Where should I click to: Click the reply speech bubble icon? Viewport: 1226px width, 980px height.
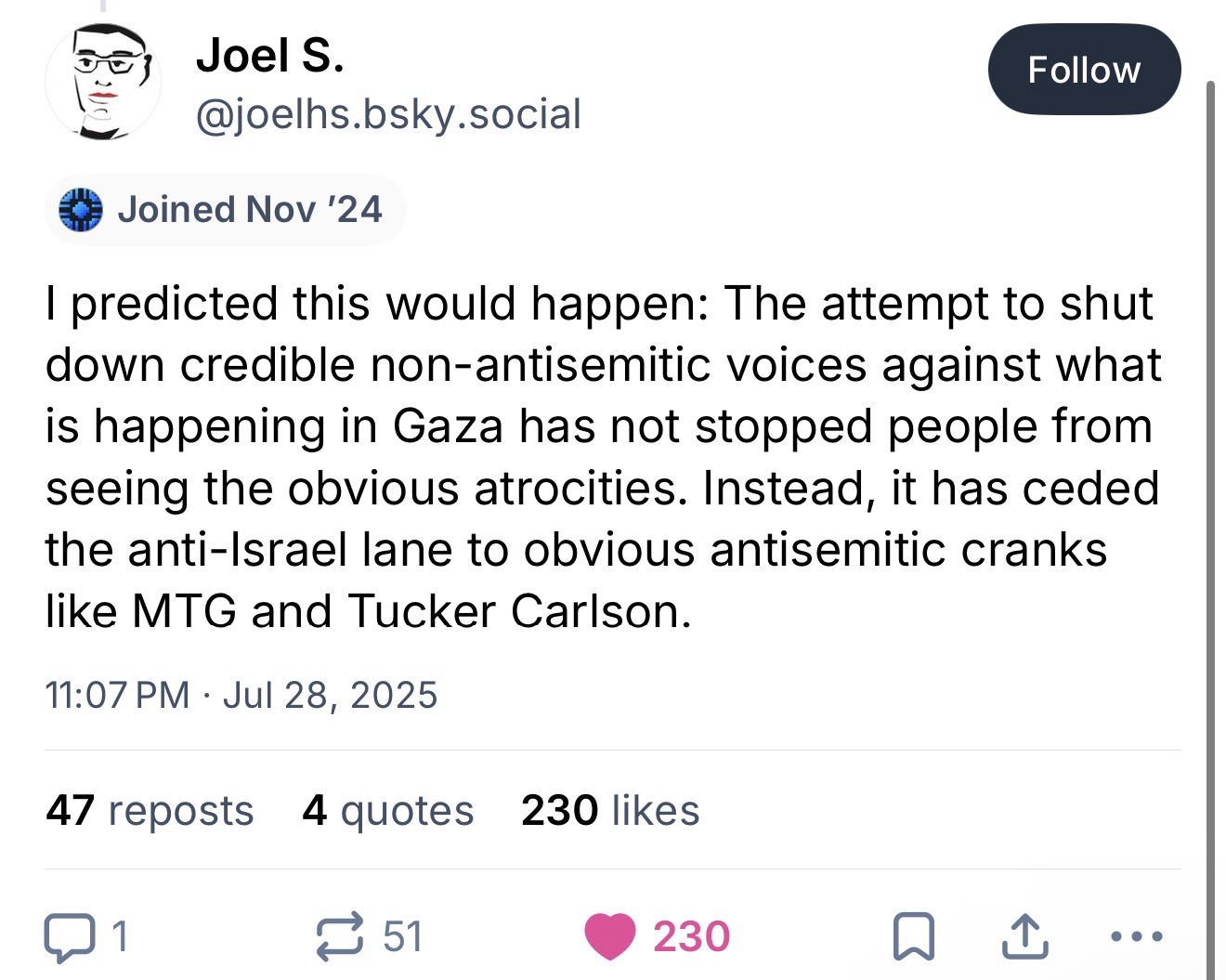(x=70, y=936)
